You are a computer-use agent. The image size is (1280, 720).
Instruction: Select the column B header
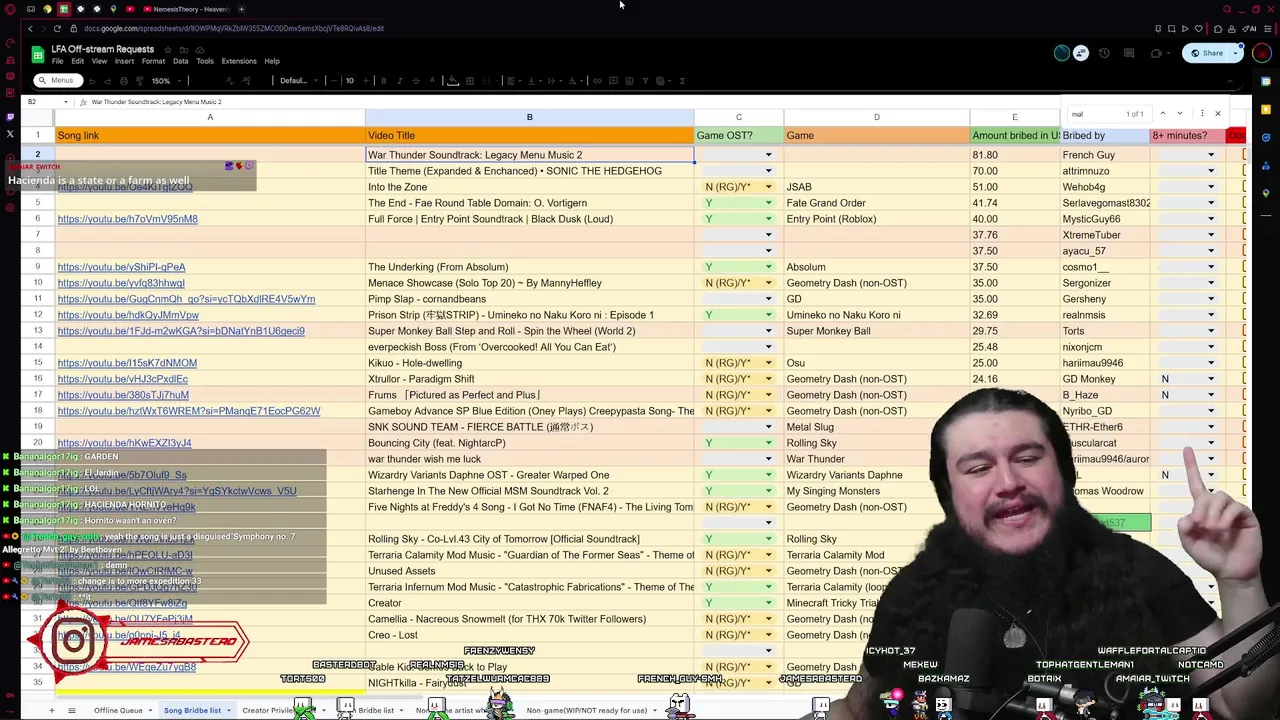530,118
